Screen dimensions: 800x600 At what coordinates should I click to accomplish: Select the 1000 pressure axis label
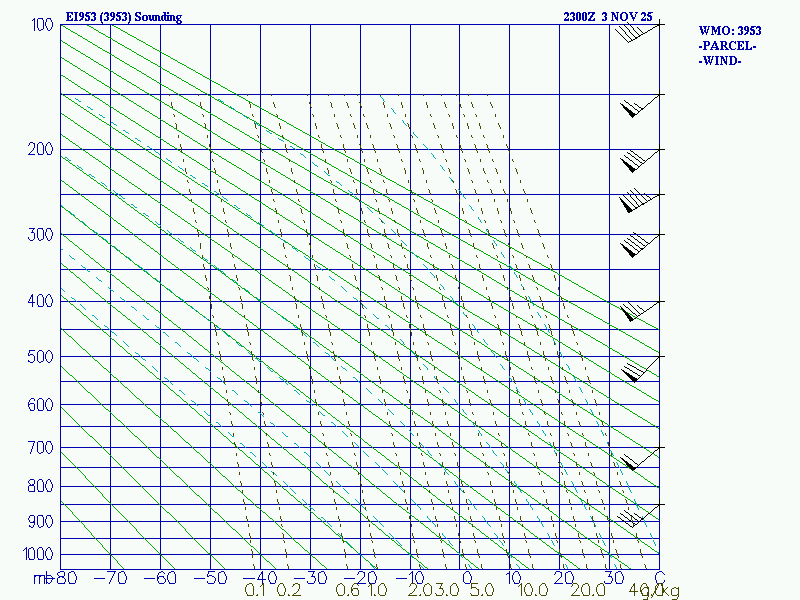point(38,554)
